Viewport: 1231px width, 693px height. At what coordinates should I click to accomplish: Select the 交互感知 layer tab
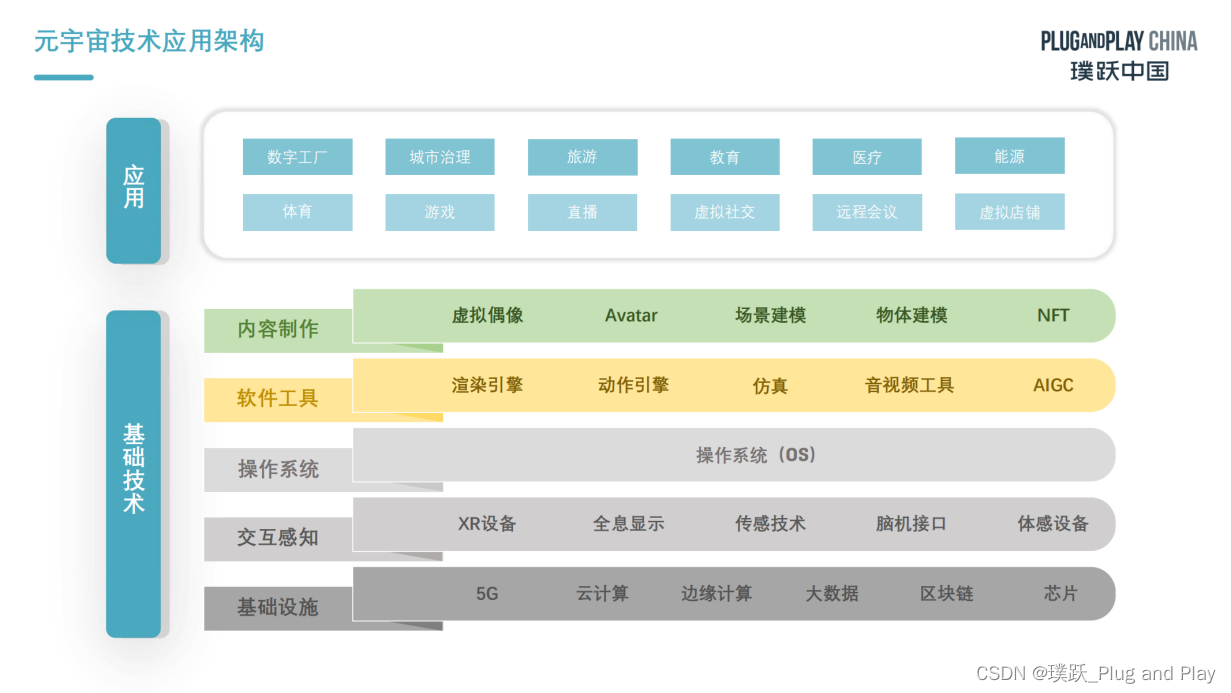[x=278, y=538]
